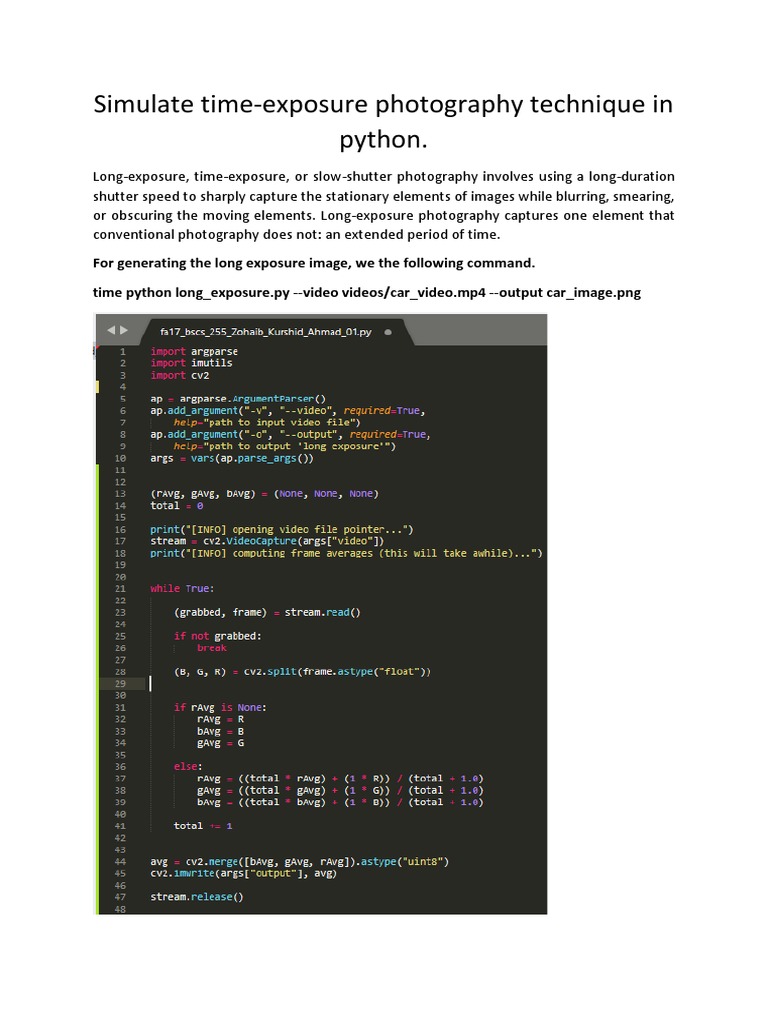
Task: Click line 'total = 0'
Action: click(x=176, y=505)
